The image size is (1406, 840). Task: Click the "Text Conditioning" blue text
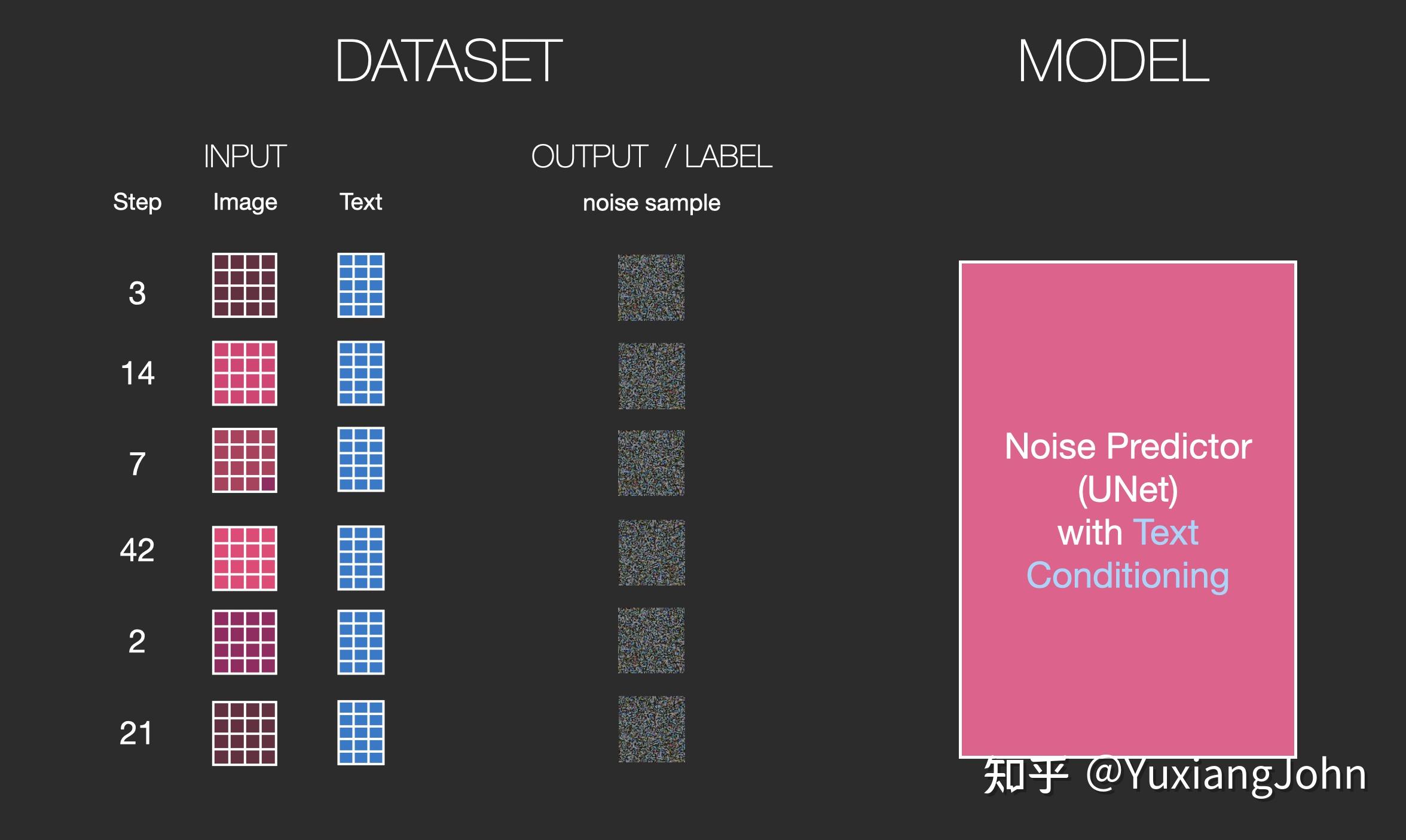pos(1127,575)
